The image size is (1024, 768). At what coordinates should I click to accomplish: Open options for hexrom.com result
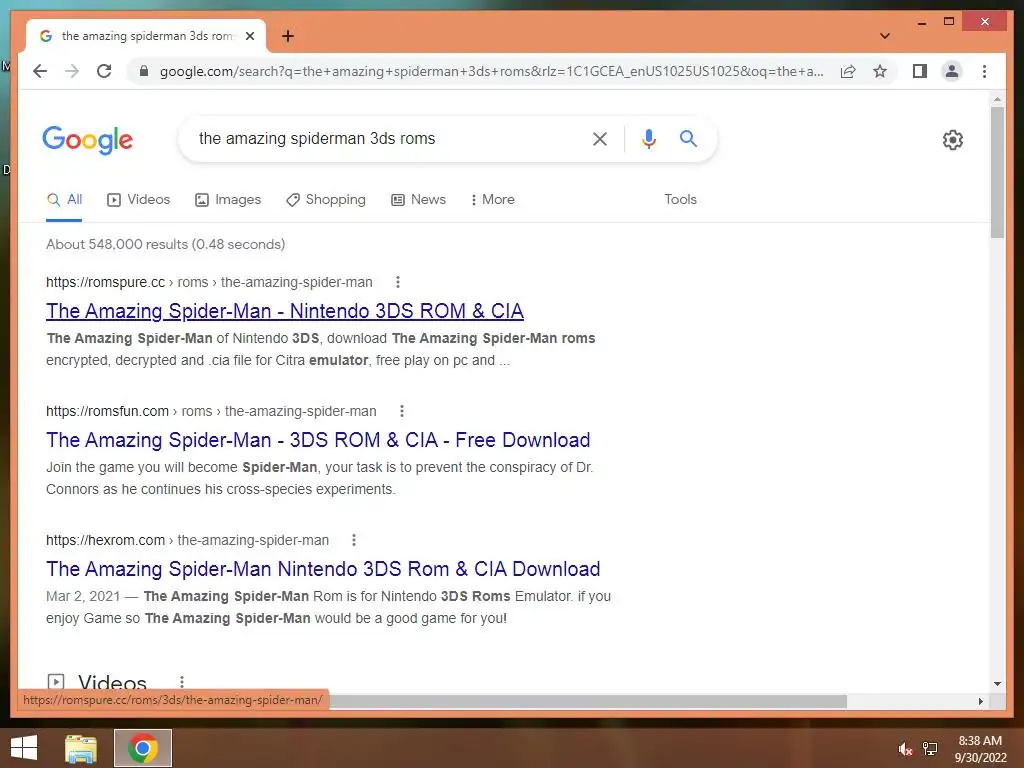tap(354, 540)
